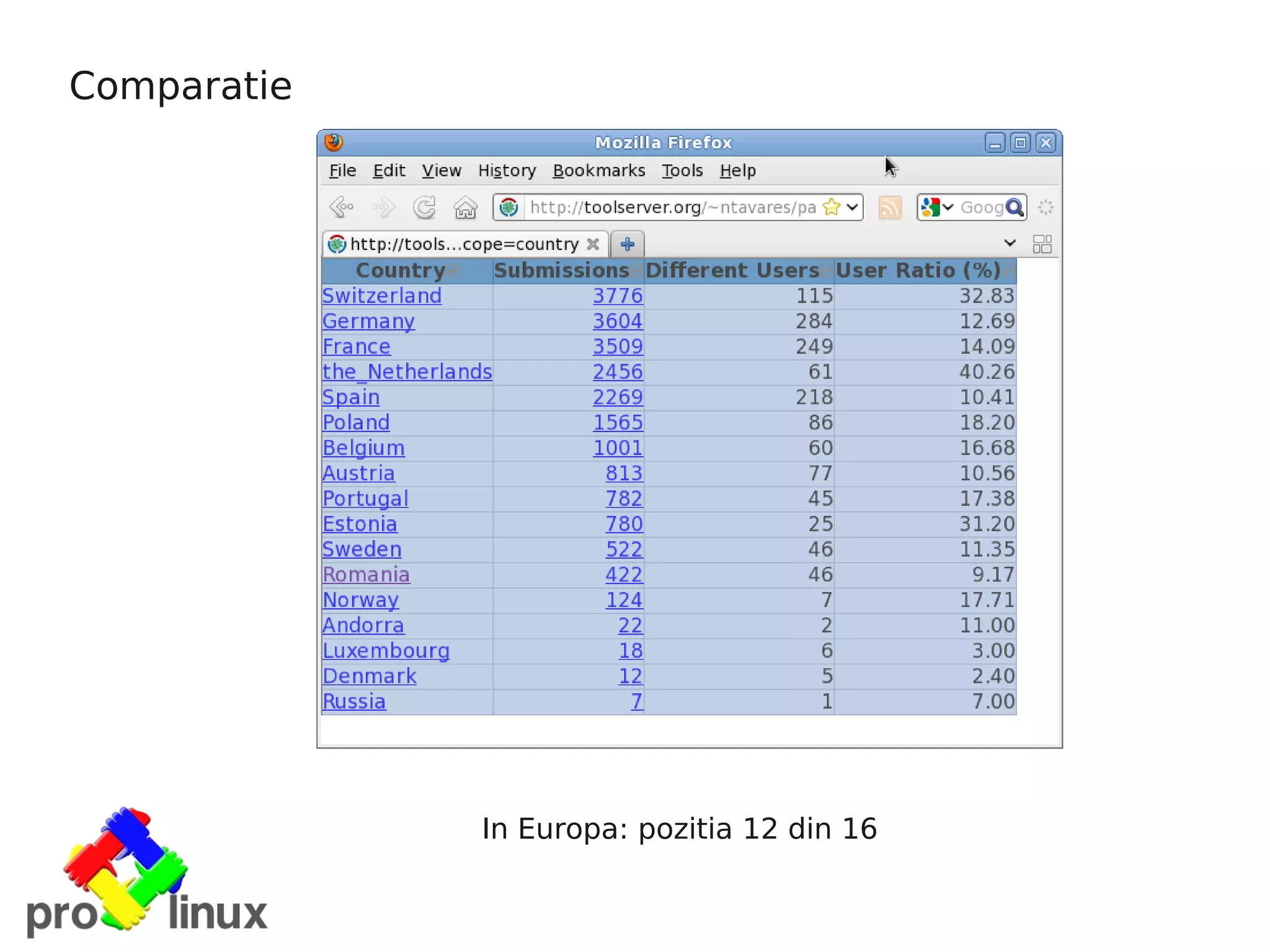Open the Belgium link
Screen dimensions: 1270x952
[363, 448]
